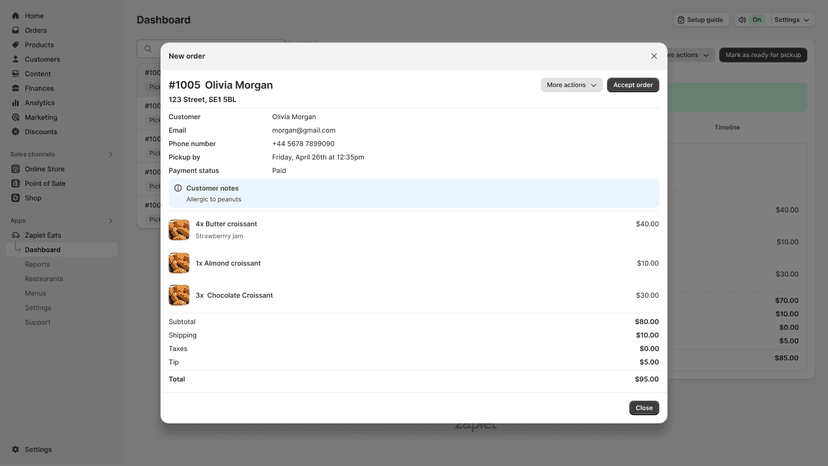Click the info icon beside Customer notes
Screen dimensions: 828x466
coord(178,188)
